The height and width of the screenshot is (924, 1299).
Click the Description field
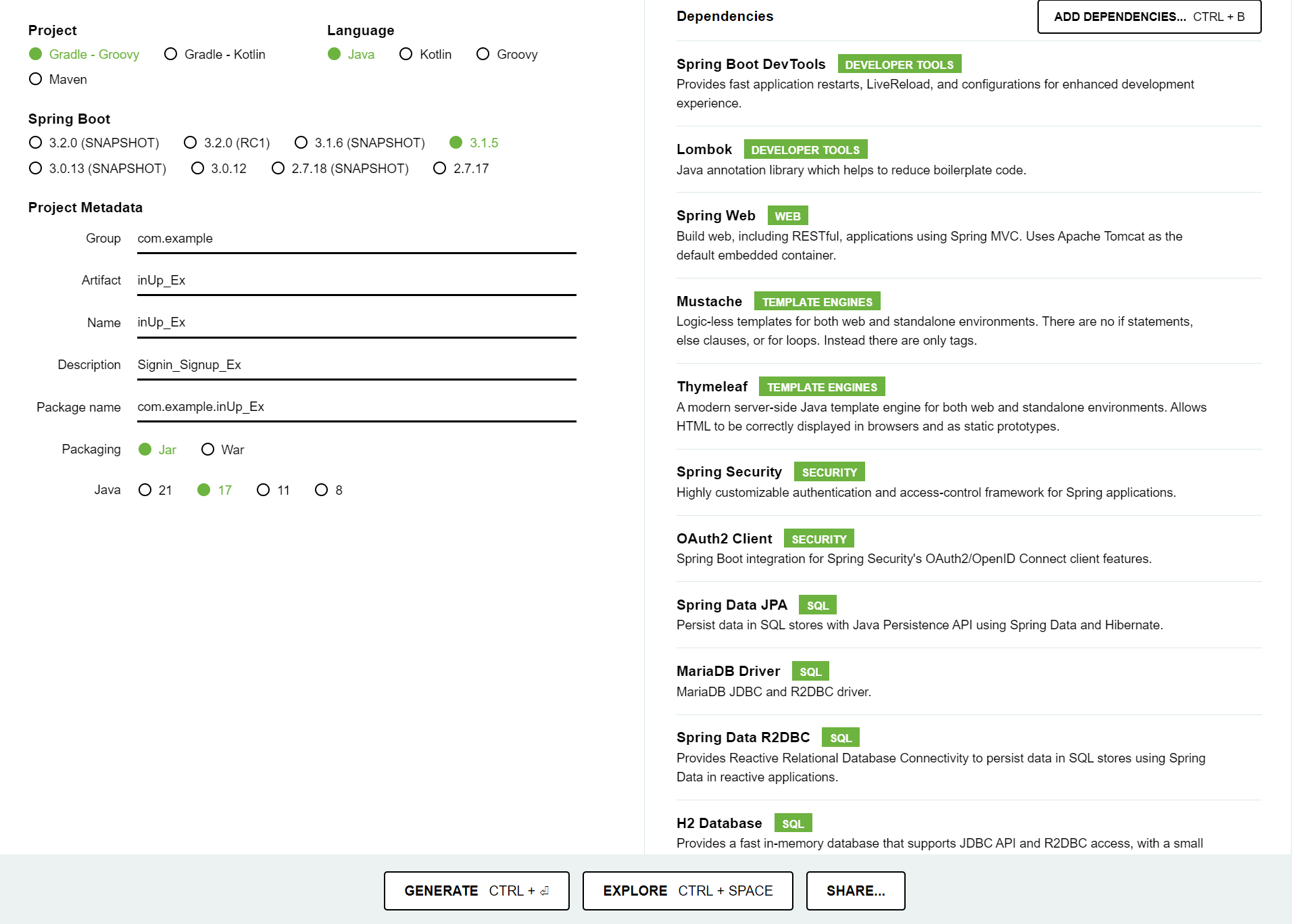tap(356, 365)
